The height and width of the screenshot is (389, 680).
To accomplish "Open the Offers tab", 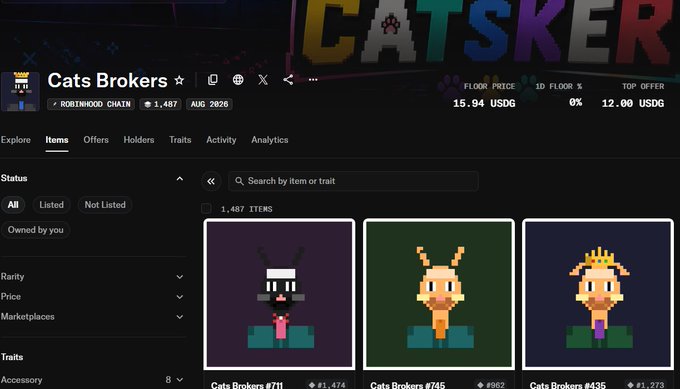I will coord(96,140).
